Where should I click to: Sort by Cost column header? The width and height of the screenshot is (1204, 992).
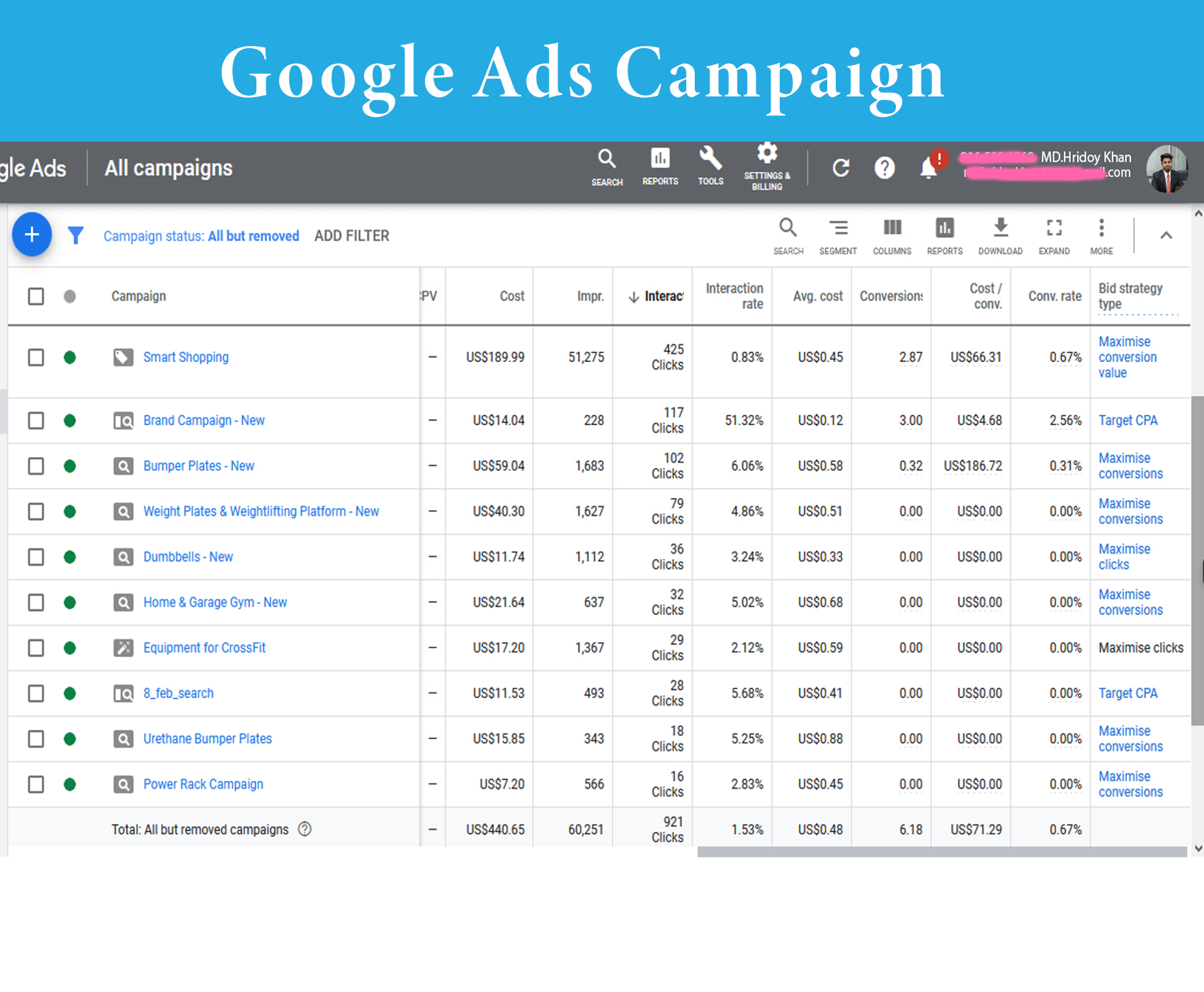(x=511, y=296)
